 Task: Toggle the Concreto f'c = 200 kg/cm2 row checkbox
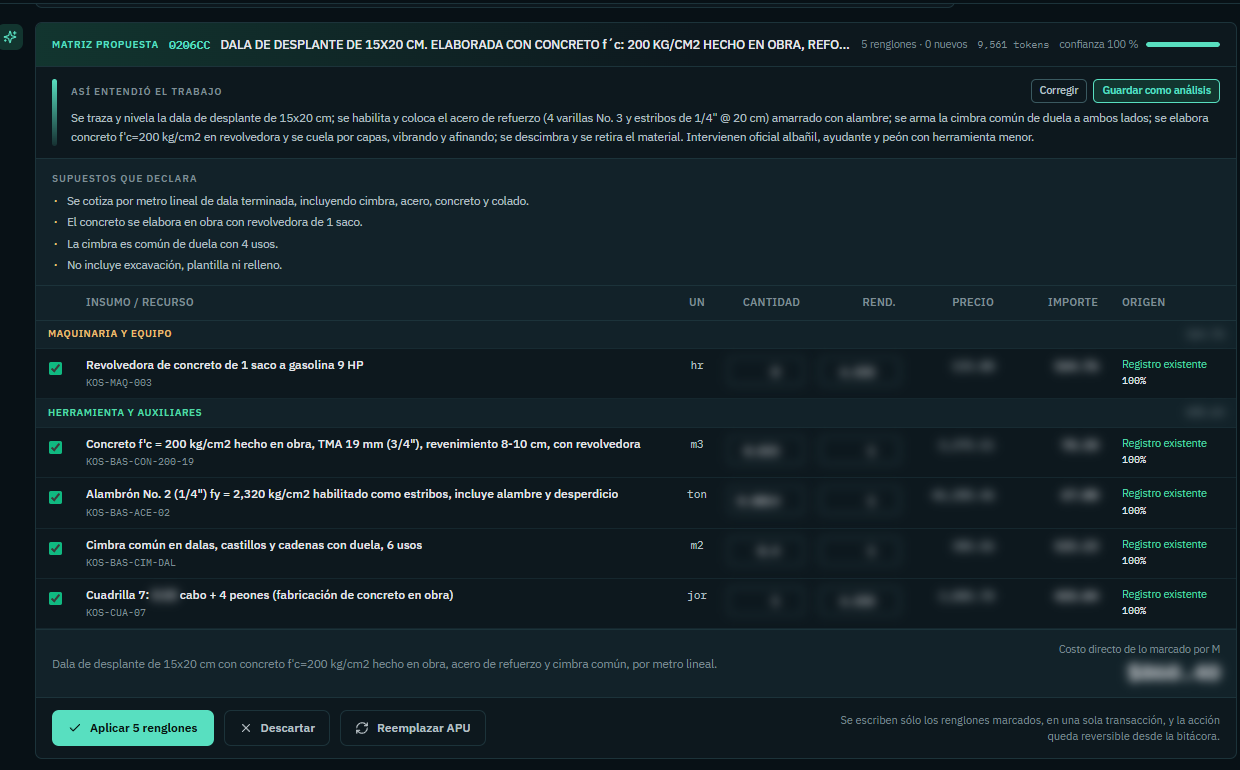(56, 448)
